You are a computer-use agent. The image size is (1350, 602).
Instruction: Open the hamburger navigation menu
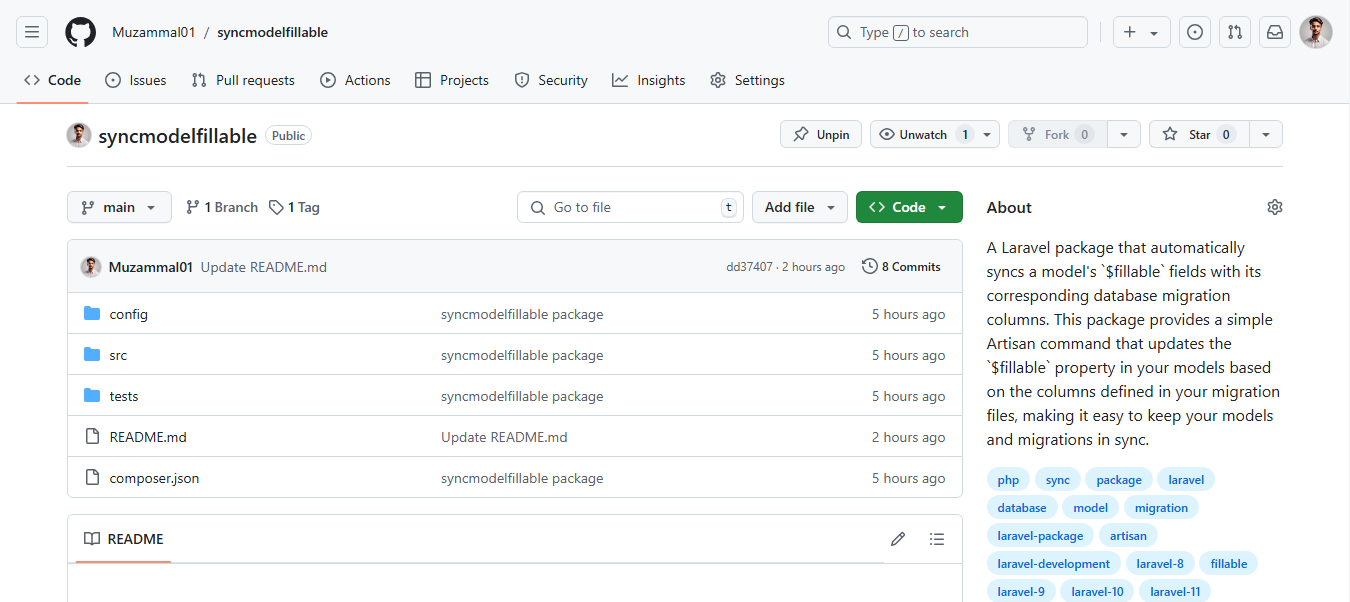point(32,32)
